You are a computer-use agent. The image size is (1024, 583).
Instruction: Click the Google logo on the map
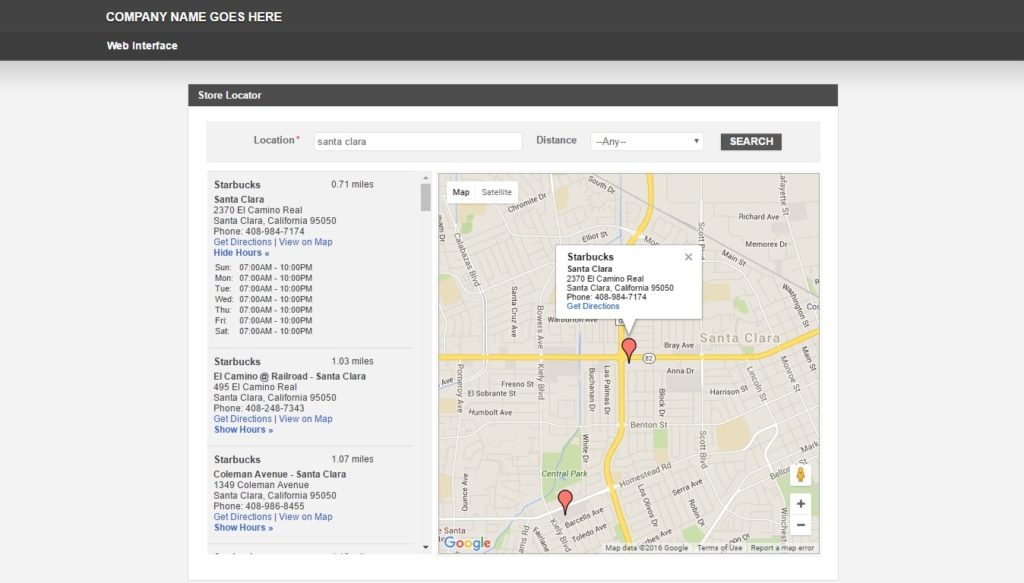tap(467, 543)
